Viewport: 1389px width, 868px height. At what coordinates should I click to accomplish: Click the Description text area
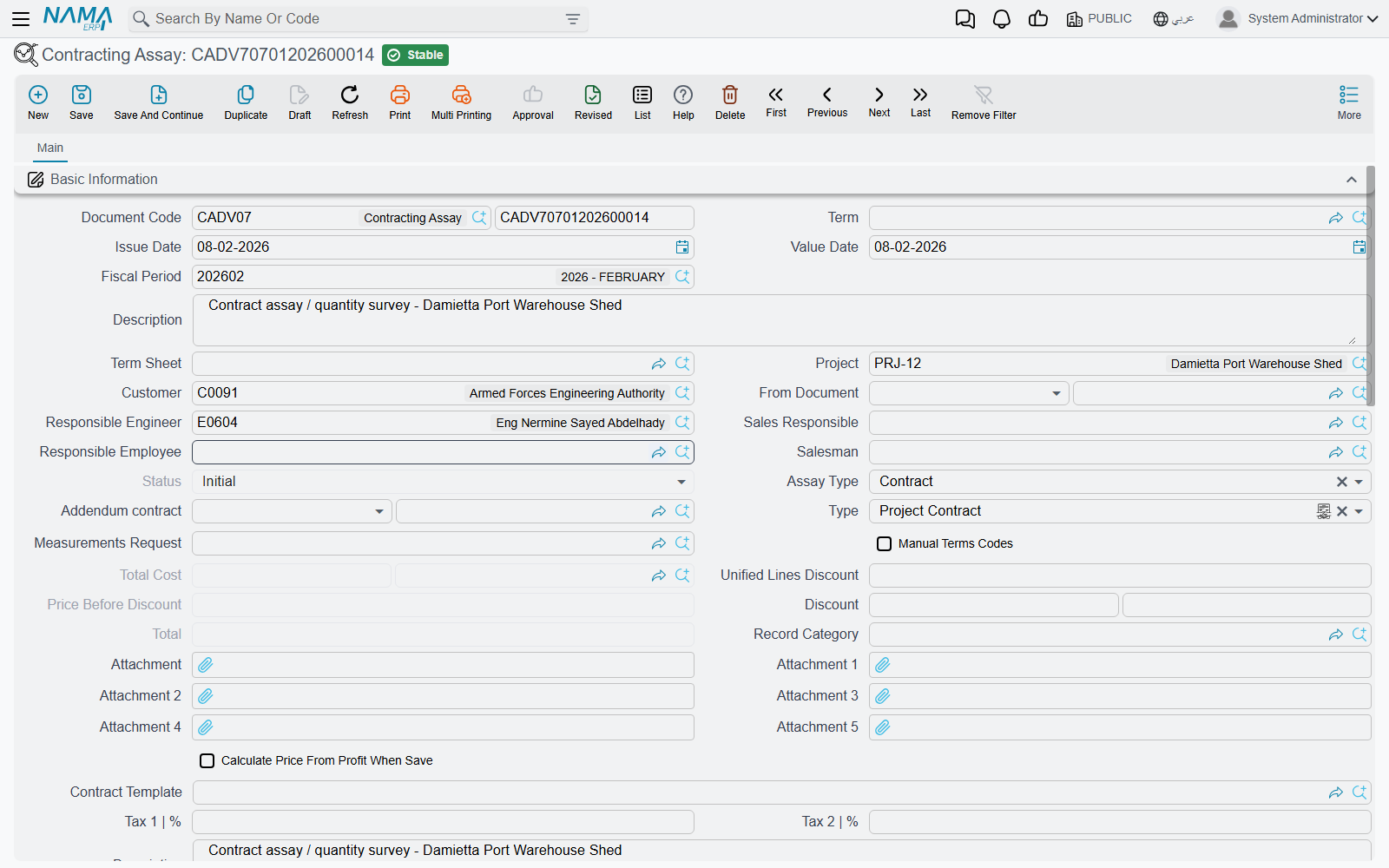point(781,320)
